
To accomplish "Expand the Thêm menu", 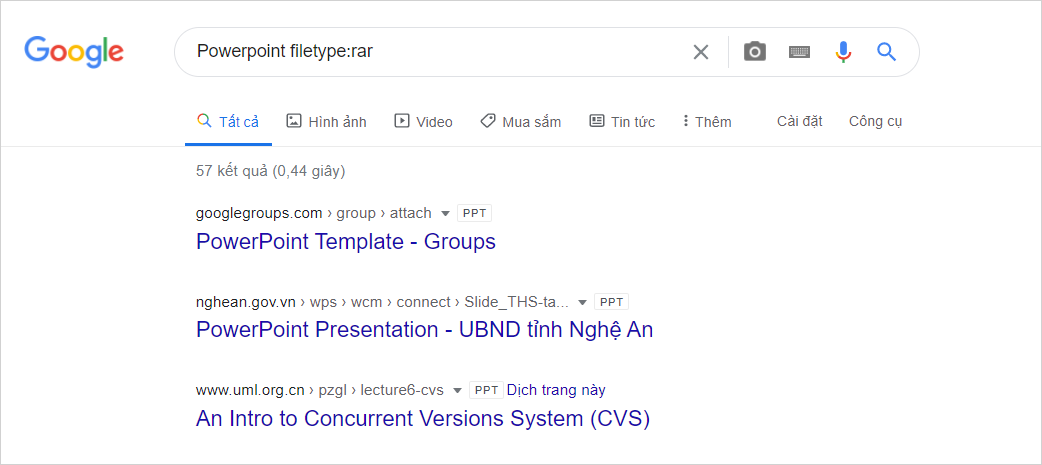I will pos(707,122).
